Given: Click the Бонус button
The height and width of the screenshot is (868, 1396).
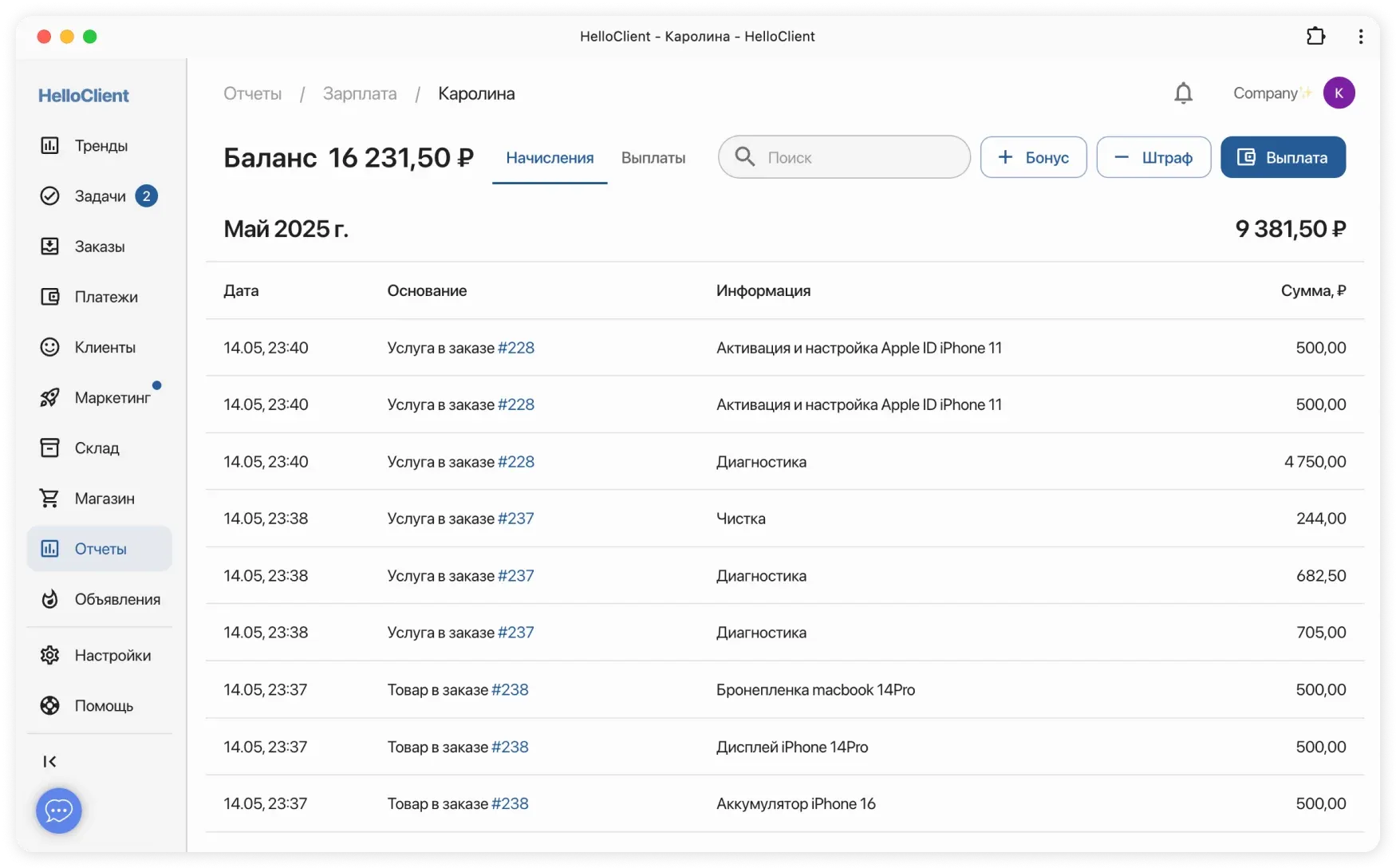Looking at the screenshot, I should (x=1033, y=157).
